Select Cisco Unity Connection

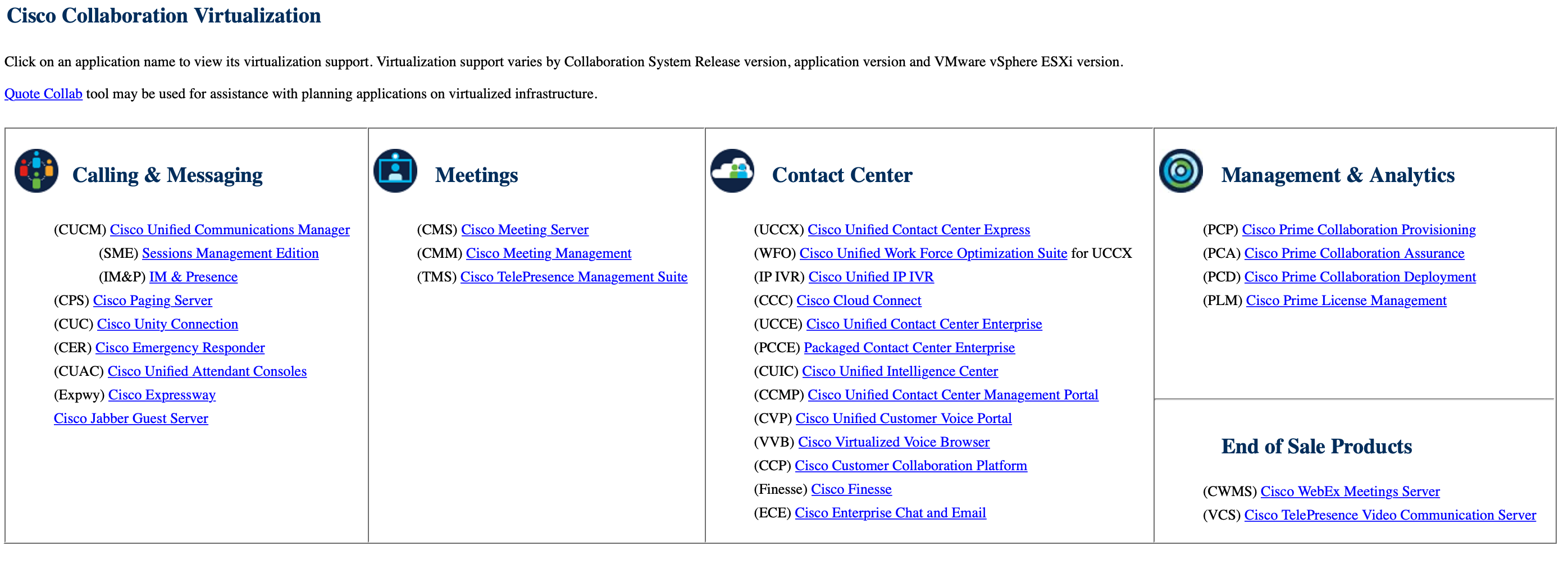click(167, 324)
